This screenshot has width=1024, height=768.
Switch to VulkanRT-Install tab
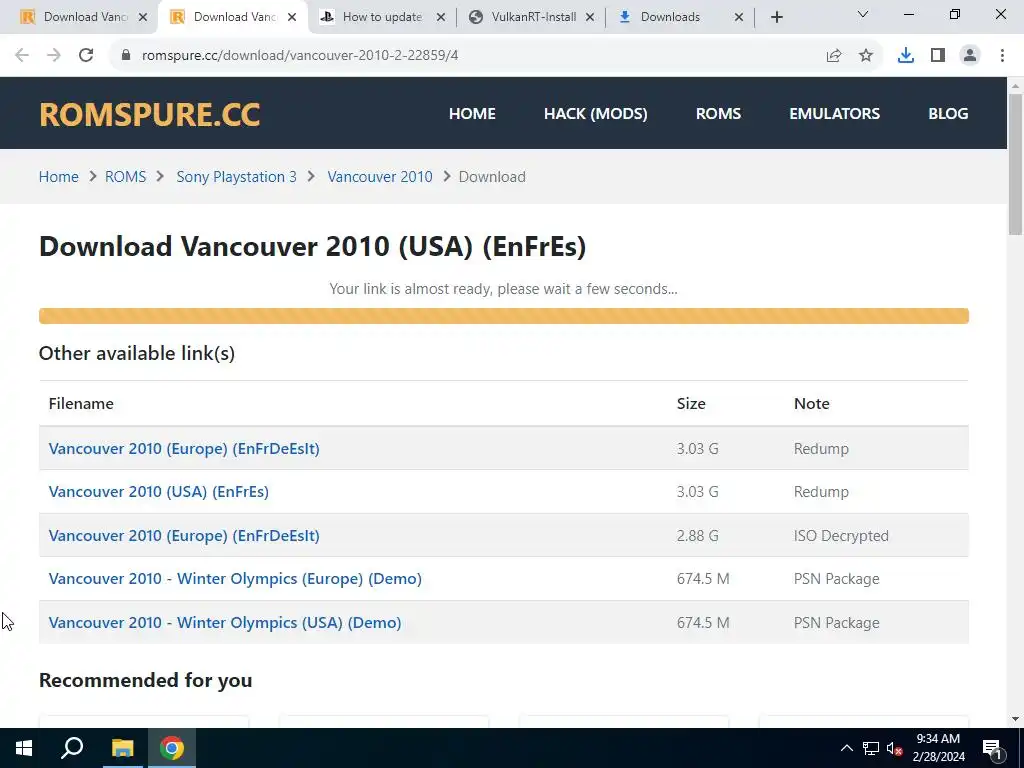tap(529, 17)
